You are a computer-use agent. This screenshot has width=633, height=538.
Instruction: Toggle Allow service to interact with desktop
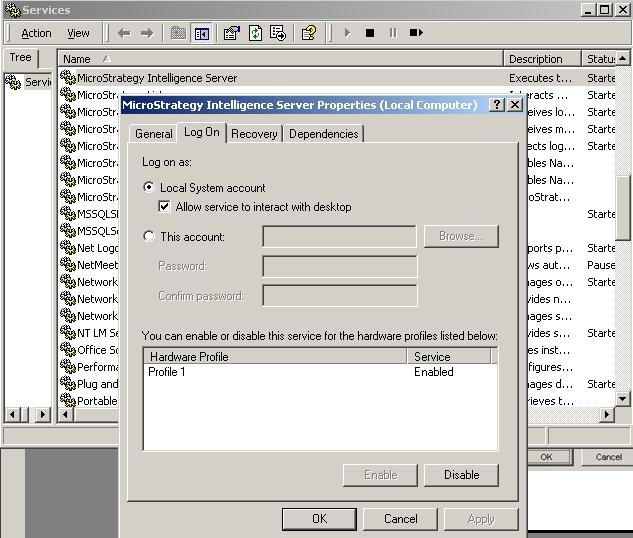click(164, 207)
